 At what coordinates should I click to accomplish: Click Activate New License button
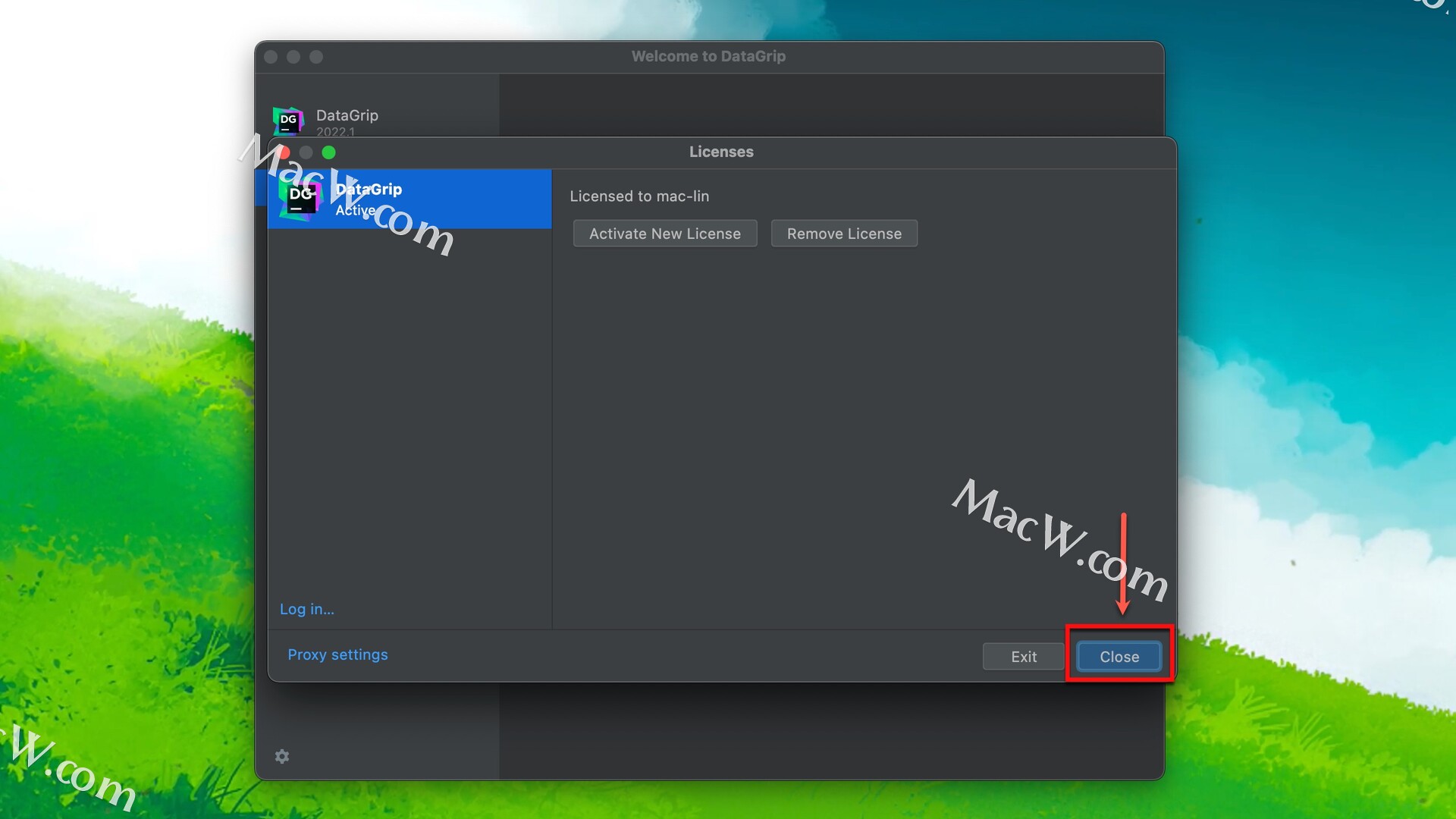pos(665,232)
